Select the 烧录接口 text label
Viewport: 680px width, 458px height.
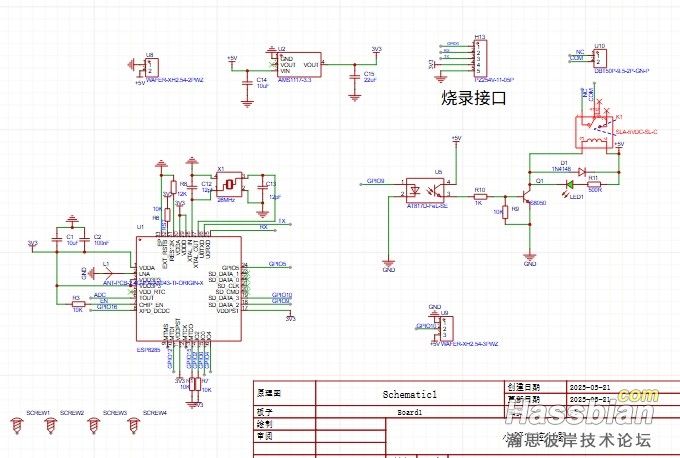pyautogui.click(x=474, y=98)
